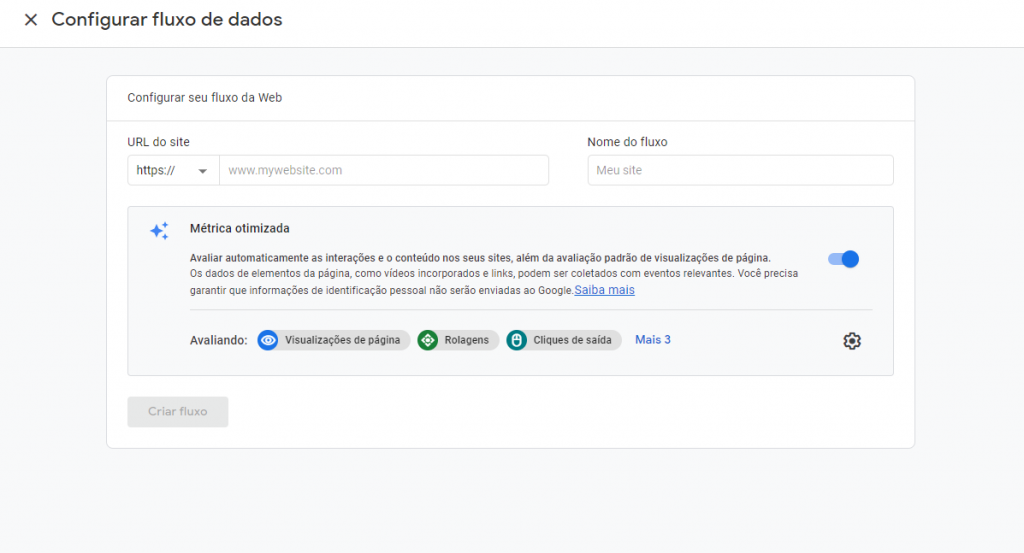Click the Meu site stream name field
Viewport: 1024px width, 553px height.
(740, 171)
